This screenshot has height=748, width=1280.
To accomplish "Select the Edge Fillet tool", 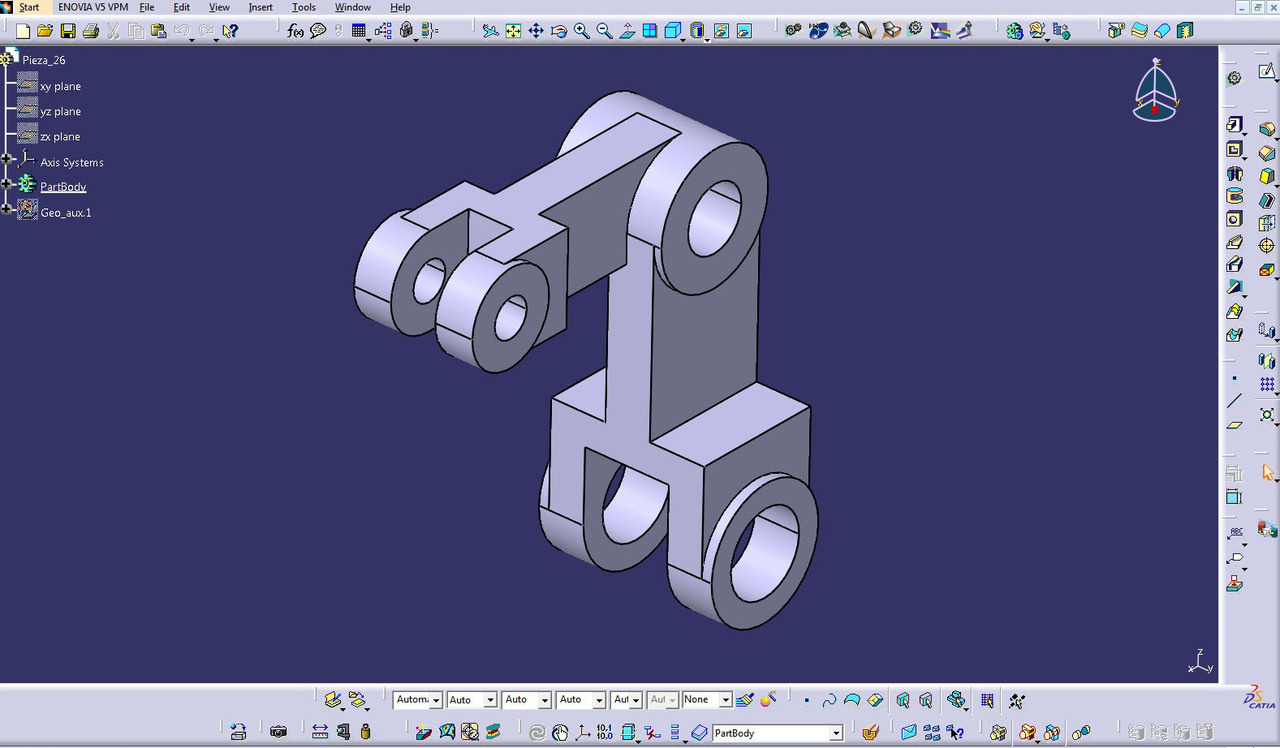I will click(x=1267, y=129).
